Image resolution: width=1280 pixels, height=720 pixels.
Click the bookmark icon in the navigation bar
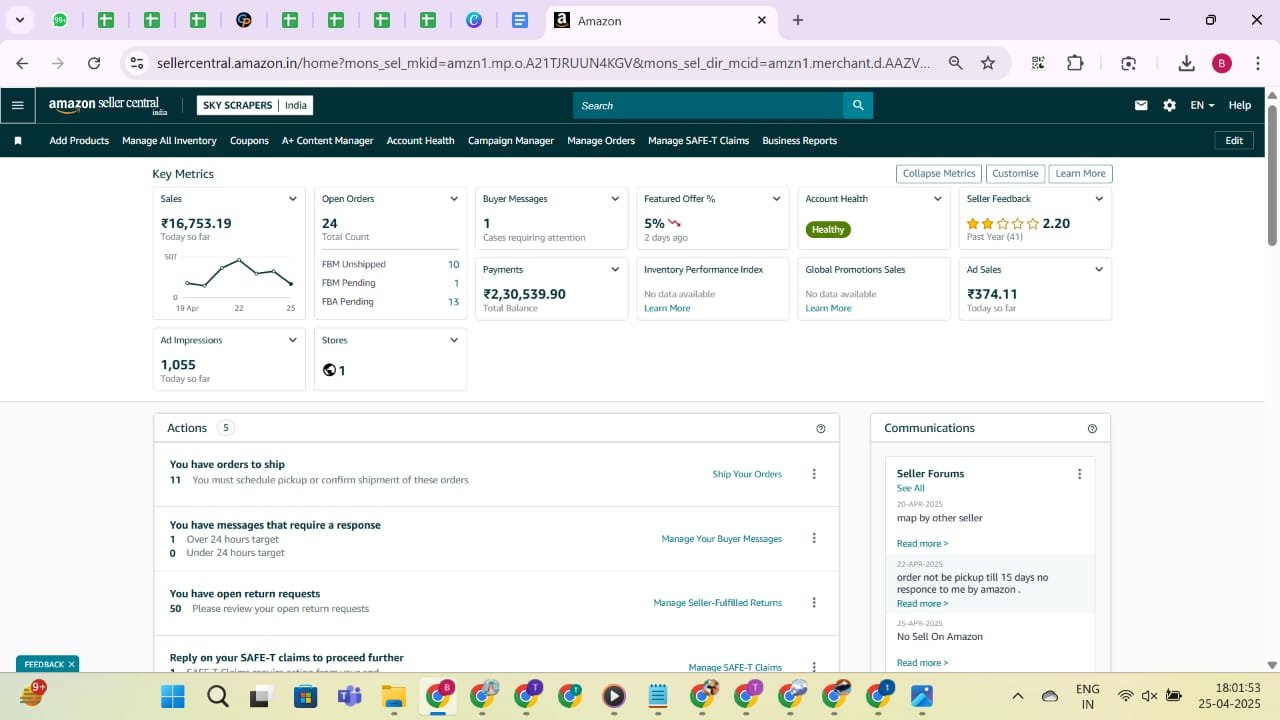(x=18, y=141)
